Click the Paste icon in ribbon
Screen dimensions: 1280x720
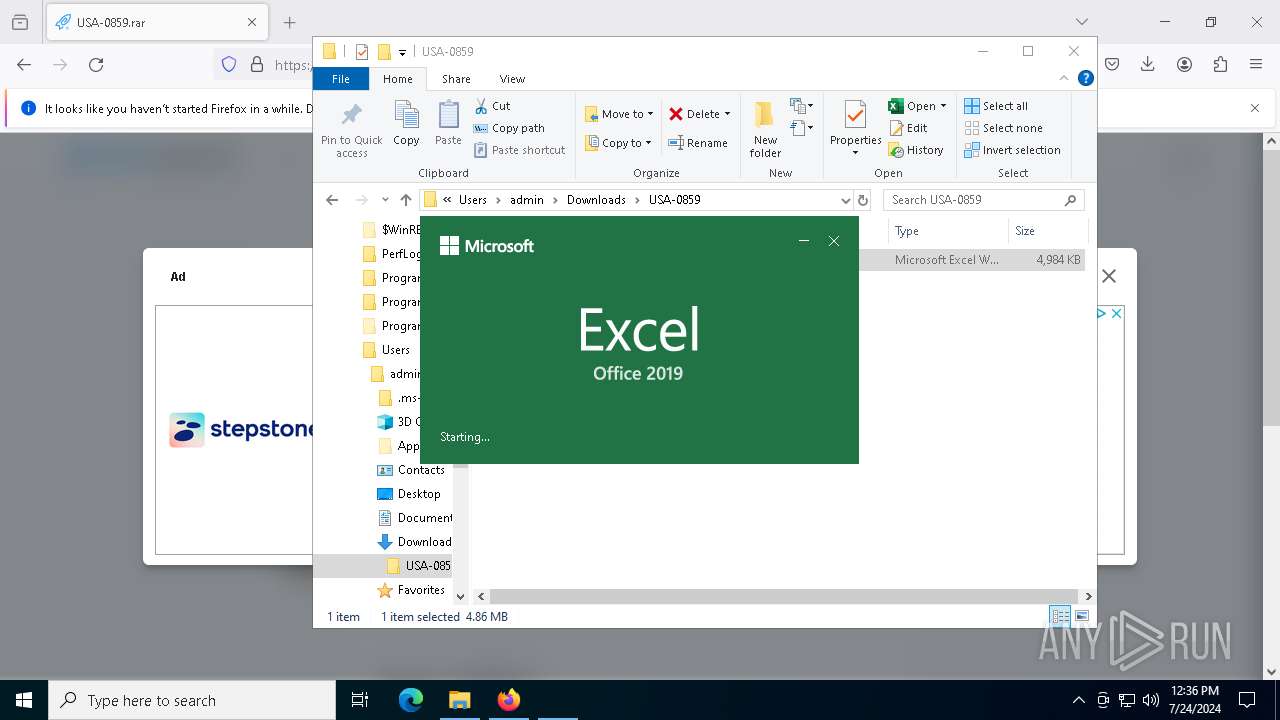(x=448, y=124)
